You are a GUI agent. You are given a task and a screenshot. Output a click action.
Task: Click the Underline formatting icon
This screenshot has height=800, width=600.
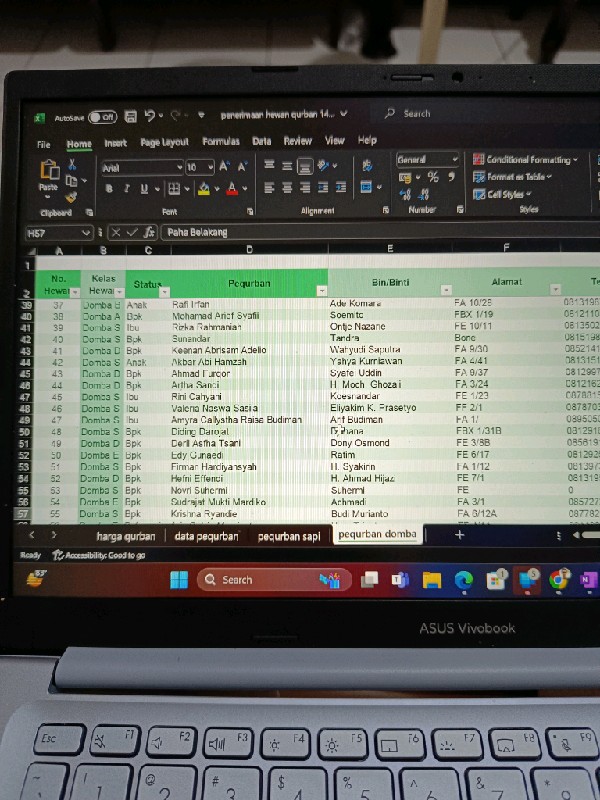point(143,189)
